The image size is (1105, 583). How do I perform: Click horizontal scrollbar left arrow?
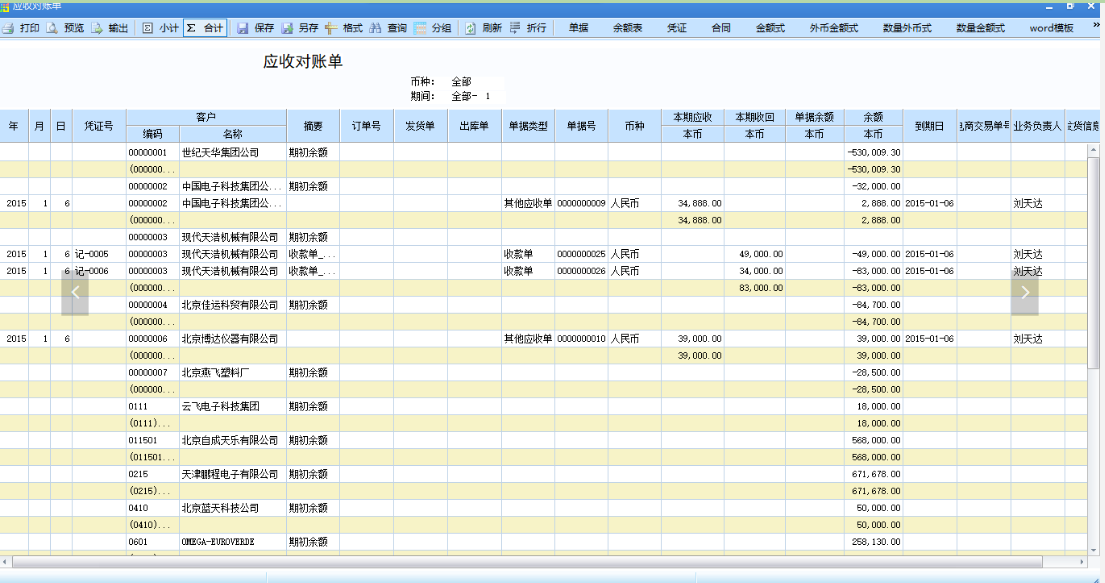(6, 562)
